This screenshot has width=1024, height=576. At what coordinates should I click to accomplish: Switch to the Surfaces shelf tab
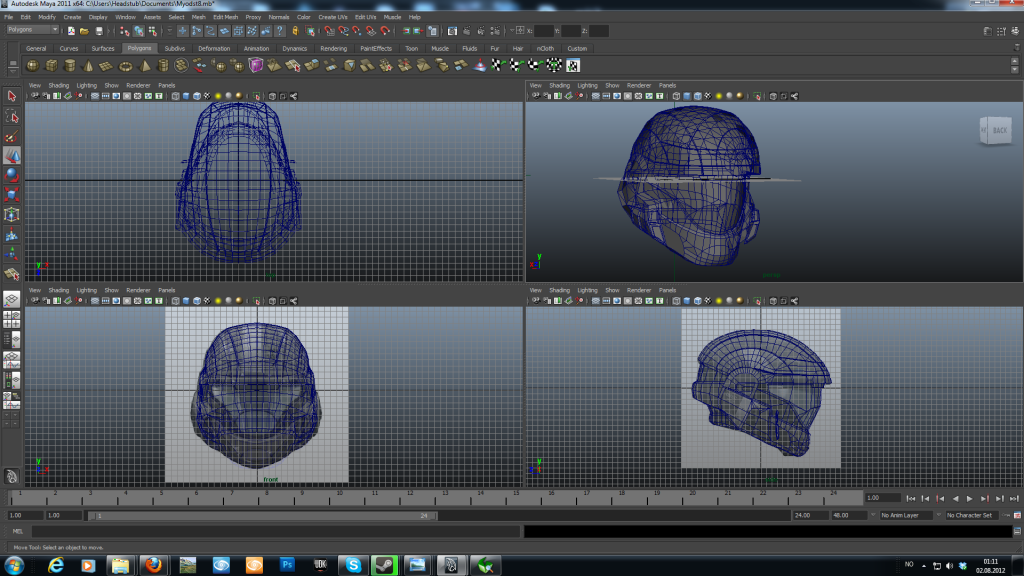tap(103, 48)
